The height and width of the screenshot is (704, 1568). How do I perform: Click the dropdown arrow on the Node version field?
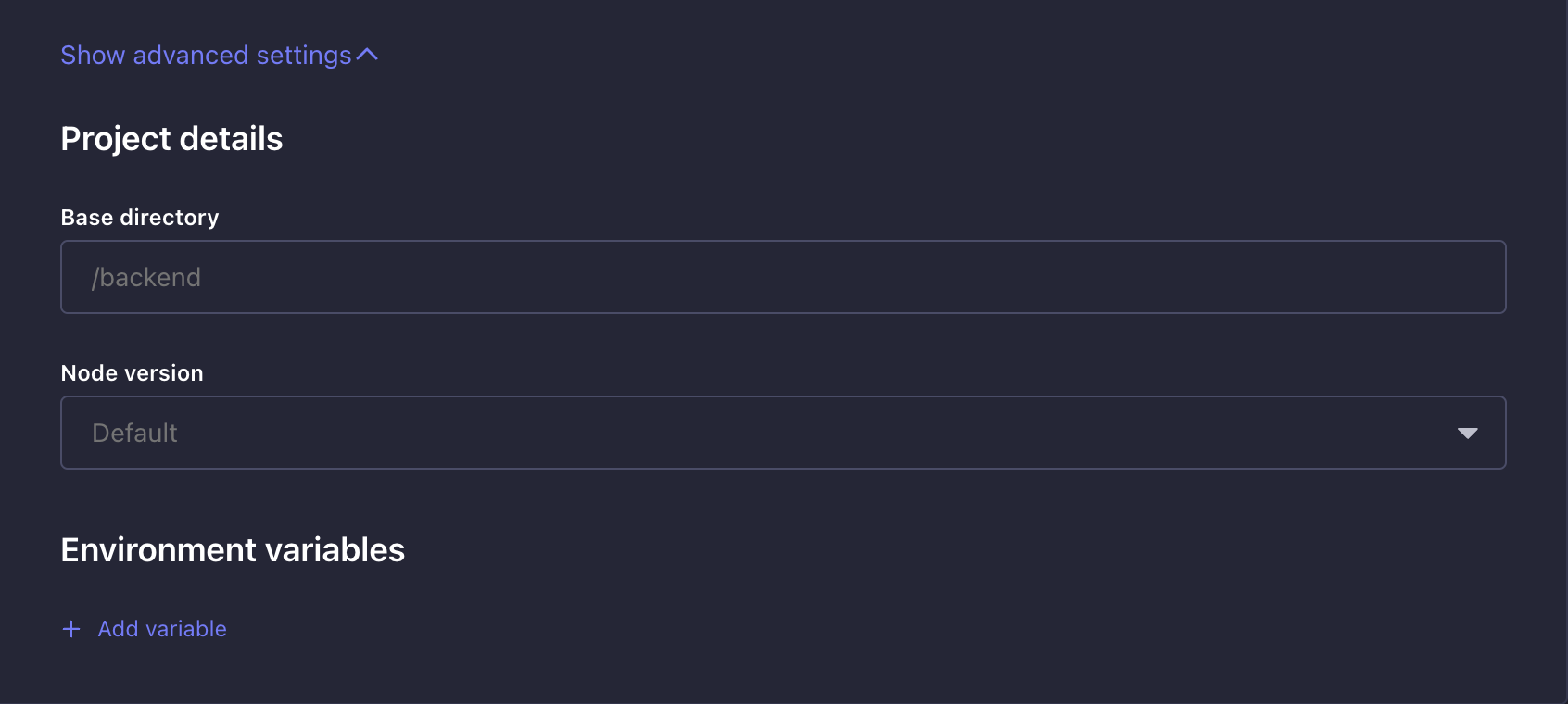click(1467, 433)
